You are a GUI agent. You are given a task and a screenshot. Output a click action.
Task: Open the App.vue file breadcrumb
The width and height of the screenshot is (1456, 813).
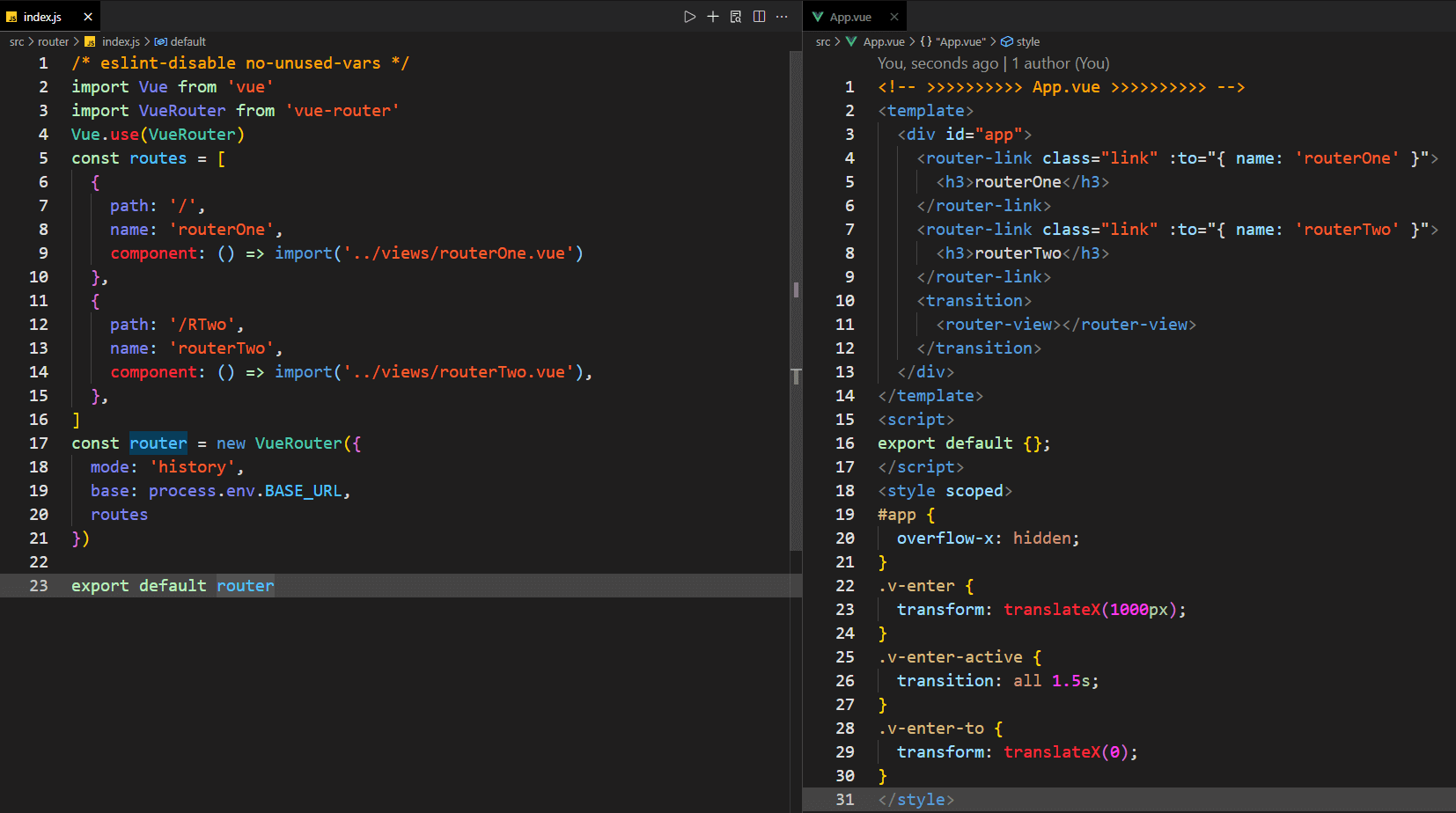coord(884,41)
